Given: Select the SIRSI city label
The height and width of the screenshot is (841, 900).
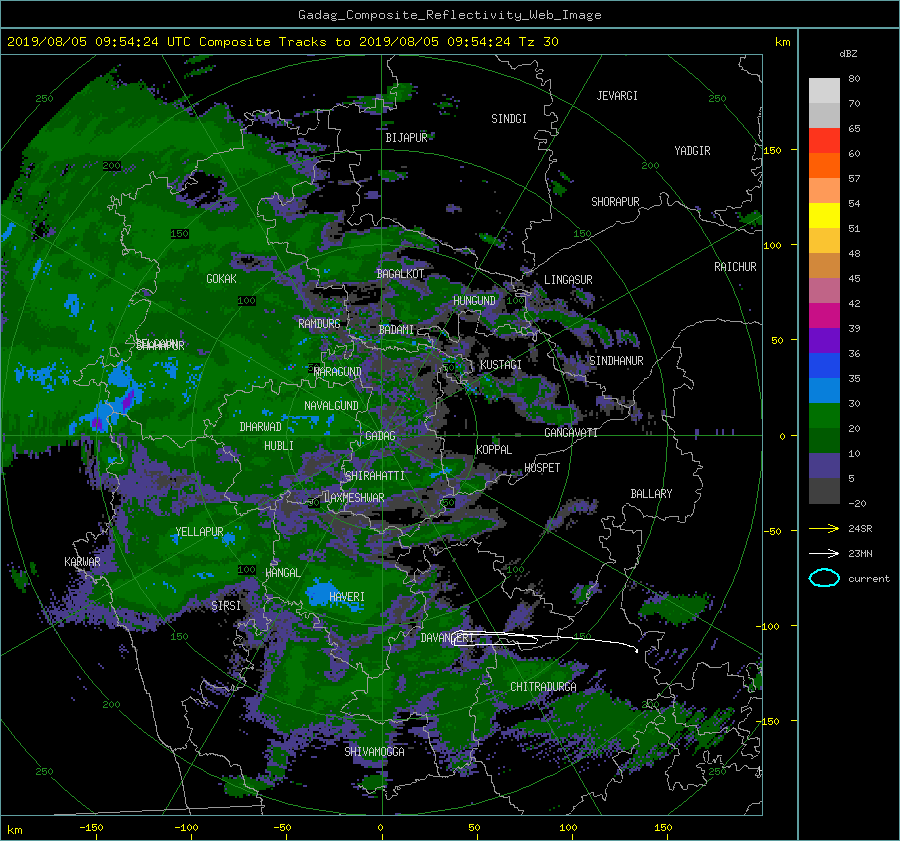Looking at the screenshot, I should click(226, 606).
